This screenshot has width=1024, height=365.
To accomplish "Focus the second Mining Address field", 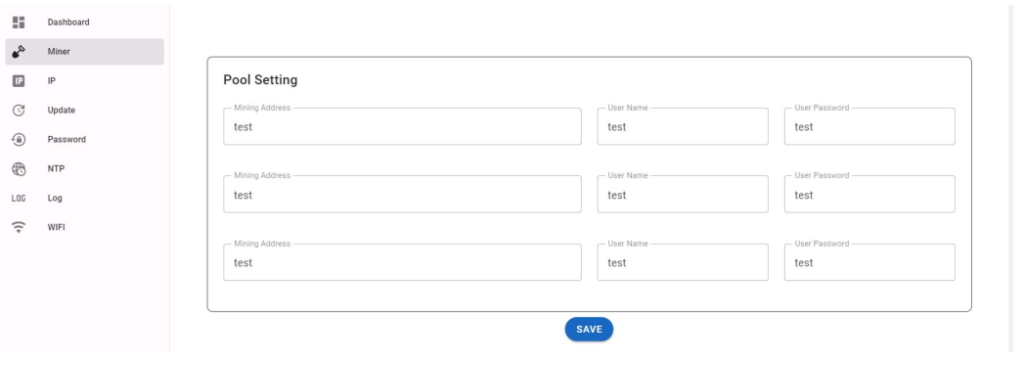I will [x=402, y=194].
